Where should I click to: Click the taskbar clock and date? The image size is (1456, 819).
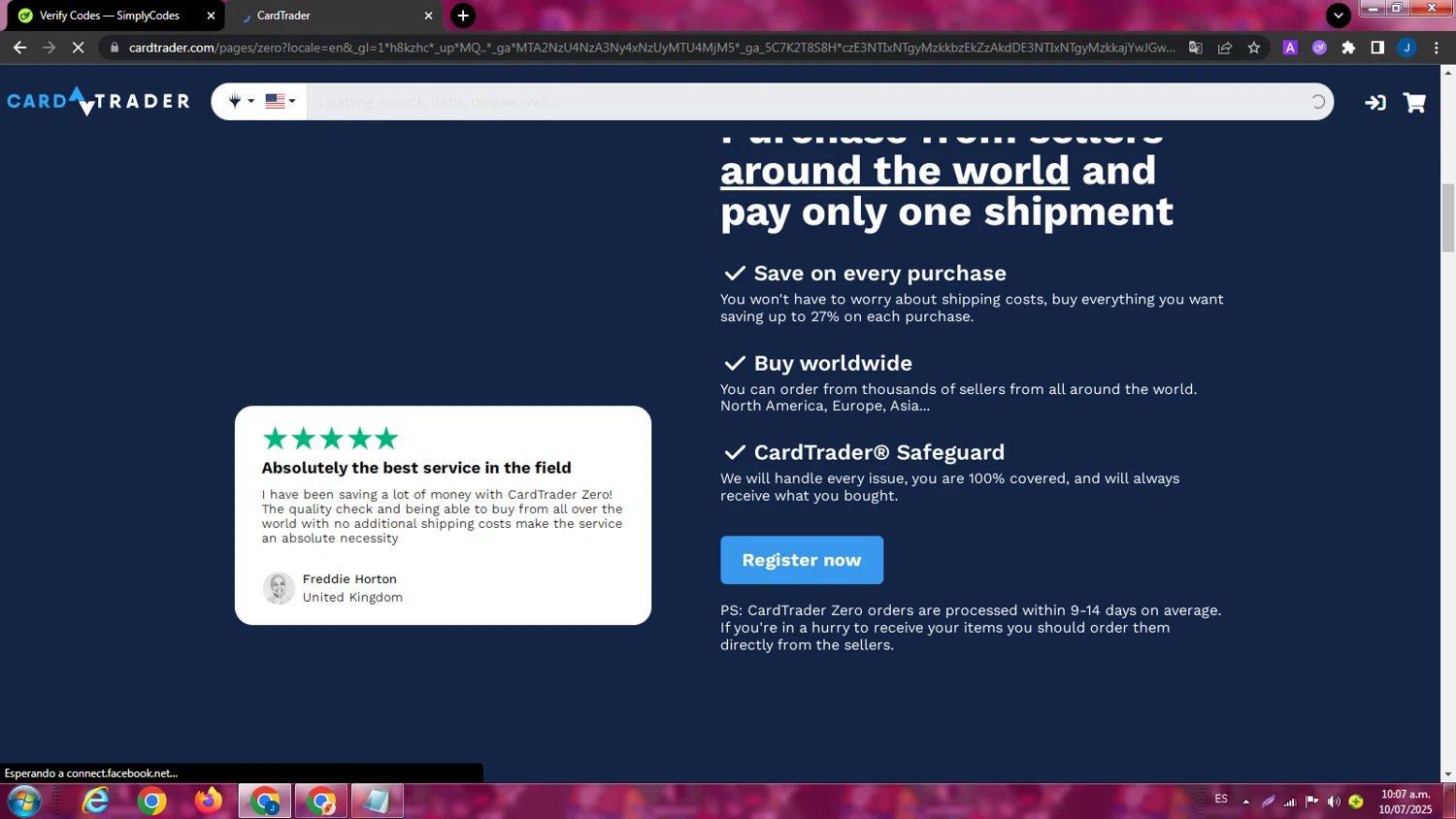point(1406,802)
